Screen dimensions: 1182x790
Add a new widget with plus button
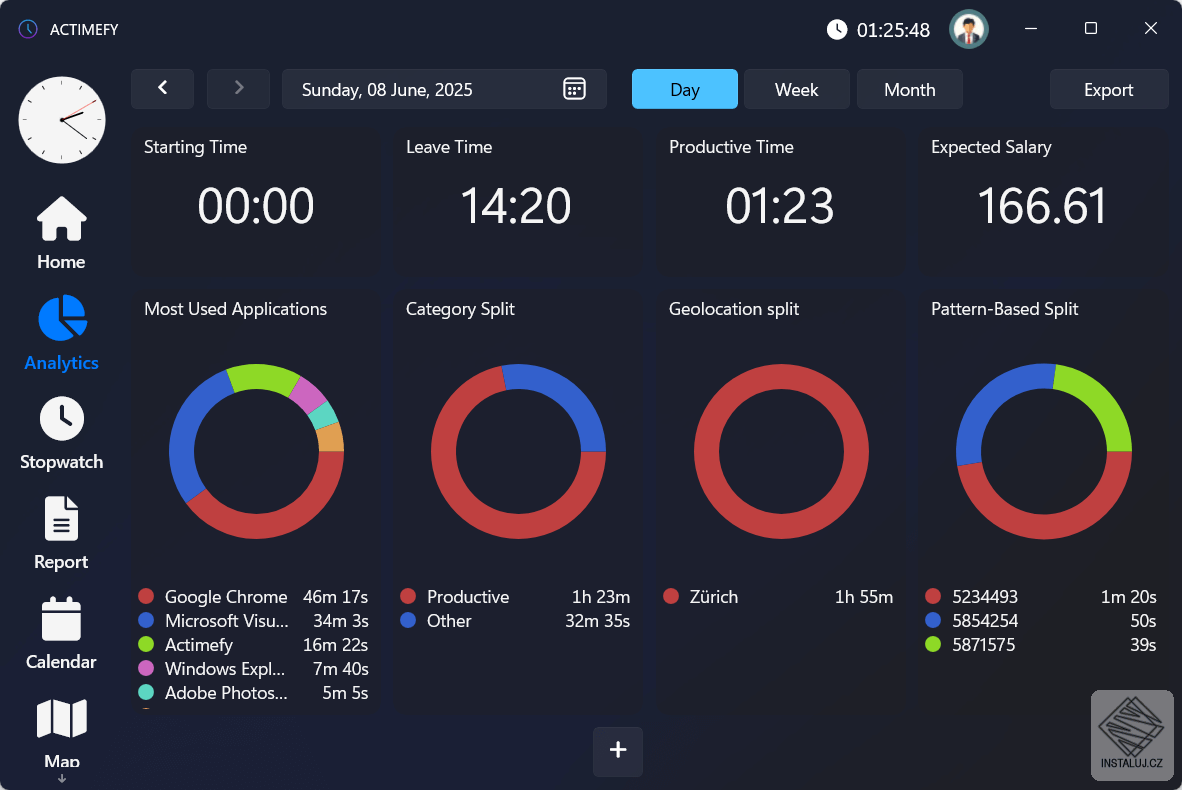click(x=618, y=751)
